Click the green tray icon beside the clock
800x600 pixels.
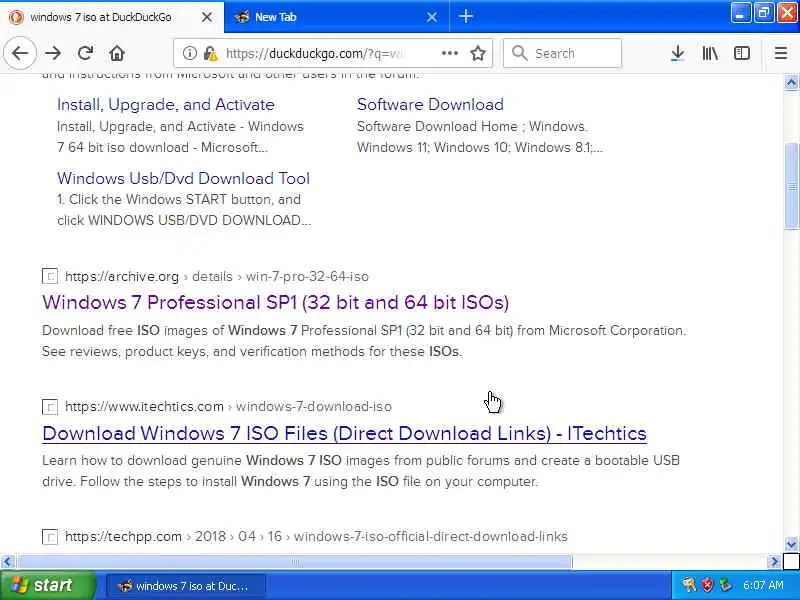tap(725, 585)
